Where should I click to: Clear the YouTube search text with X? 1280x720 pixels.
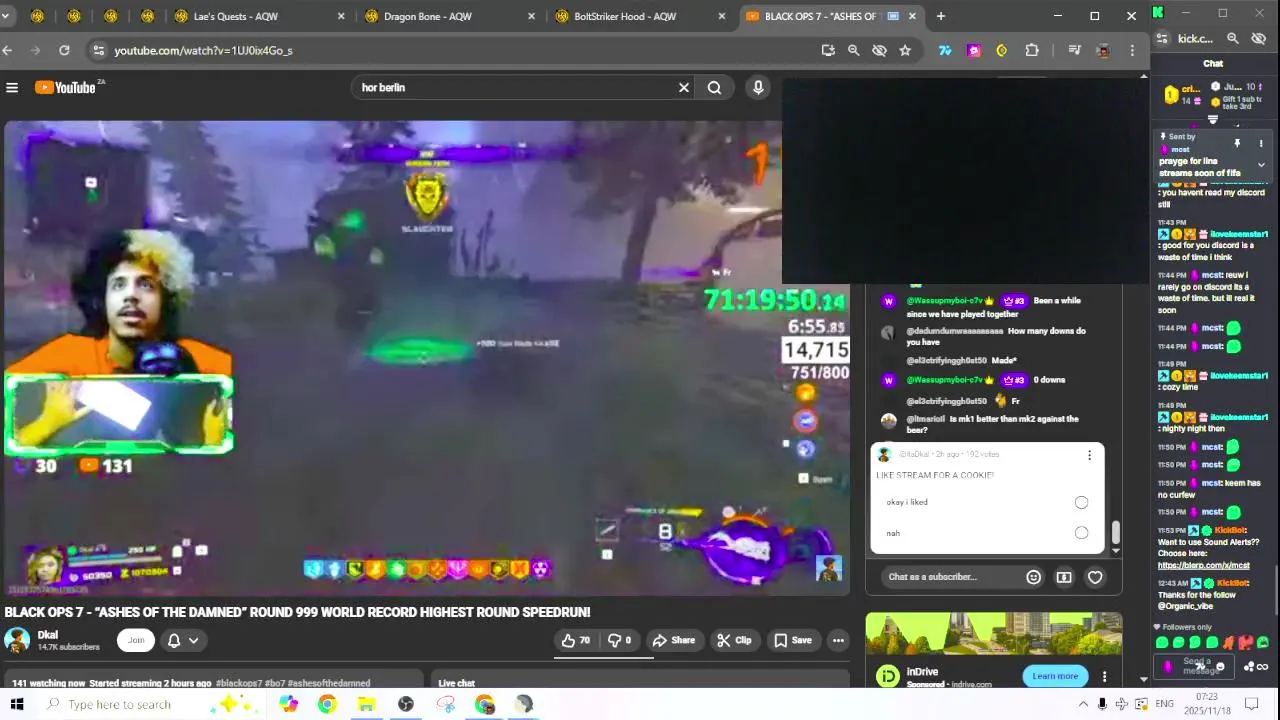coord(684,88)
